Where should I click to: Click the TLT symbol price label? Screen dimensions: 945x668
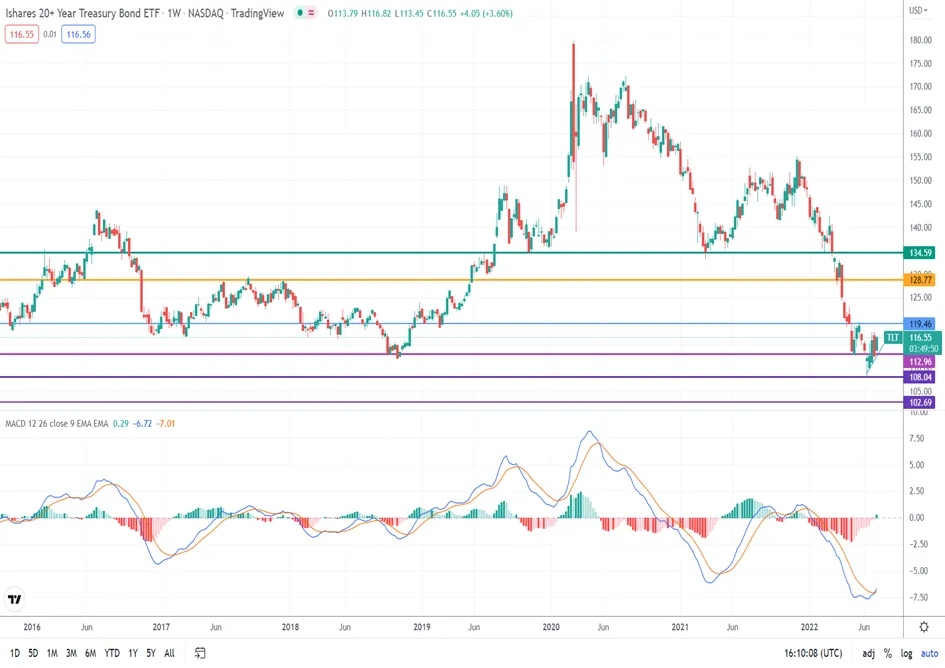coord(893,338)
